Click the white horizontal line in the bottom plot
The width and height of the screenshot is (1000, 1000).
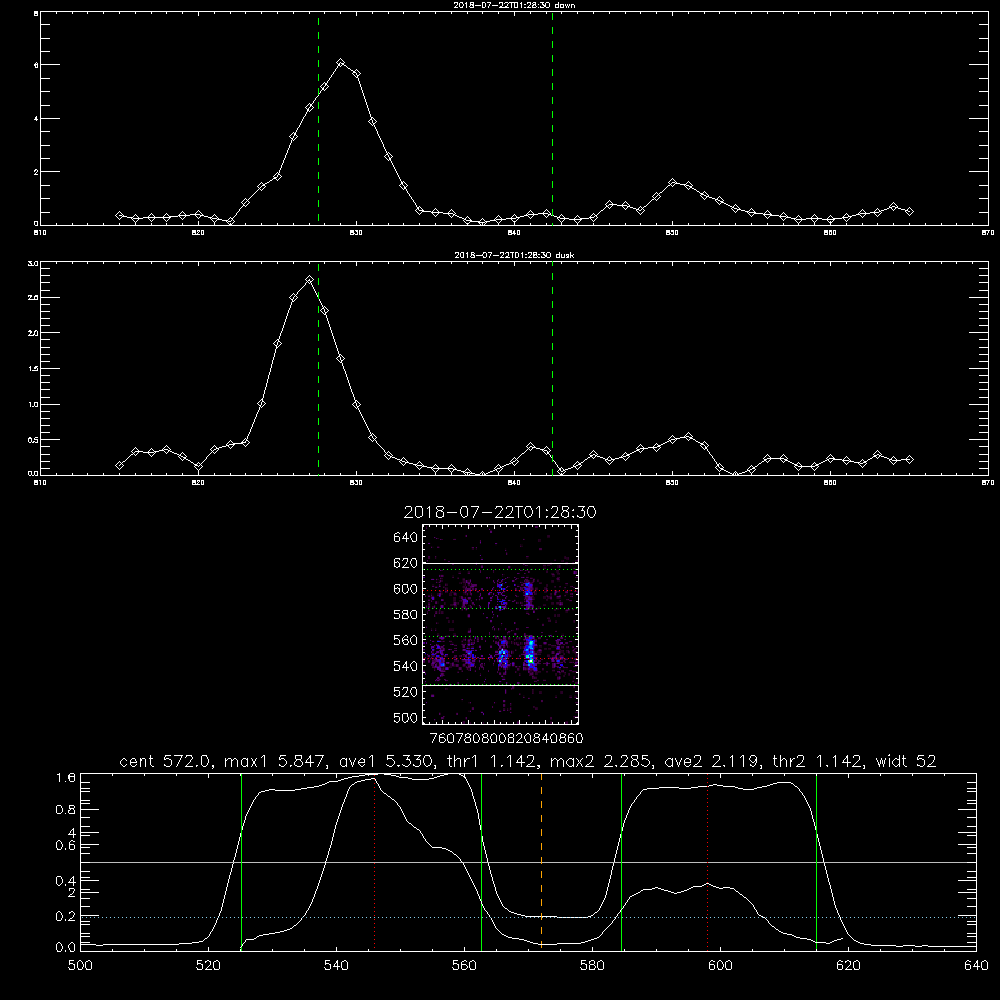coord(528,862)
